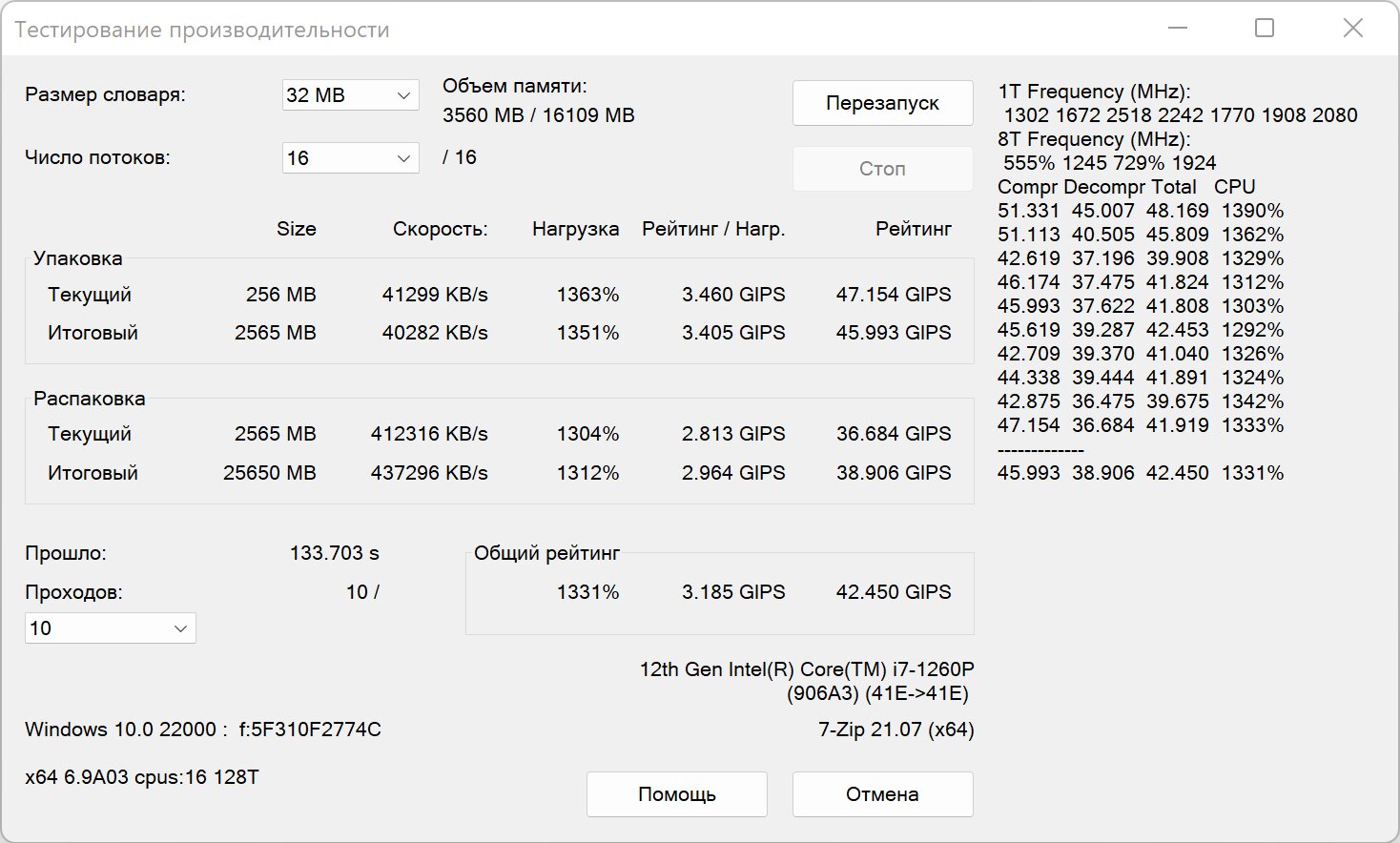
Task: Select the summary log row ending 1331%
Action: [x=1141, y=473]
